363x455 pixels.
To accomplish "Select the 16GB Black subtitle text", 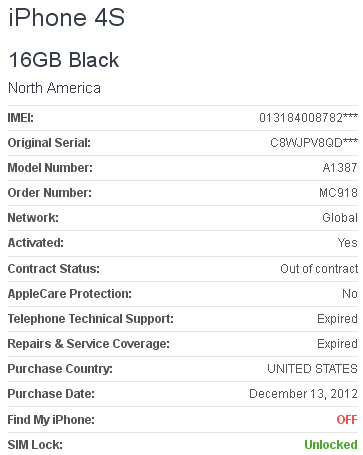I will (x=64, y=60).
